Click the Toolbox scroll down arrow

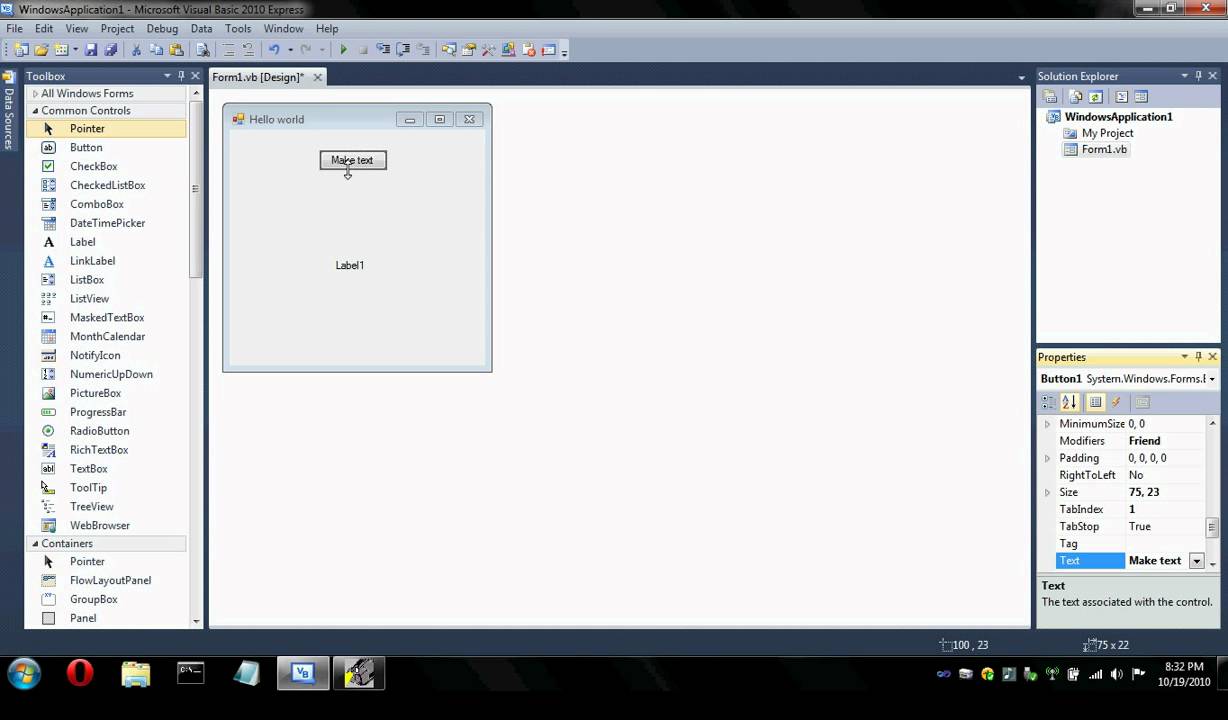coord(196,621)
